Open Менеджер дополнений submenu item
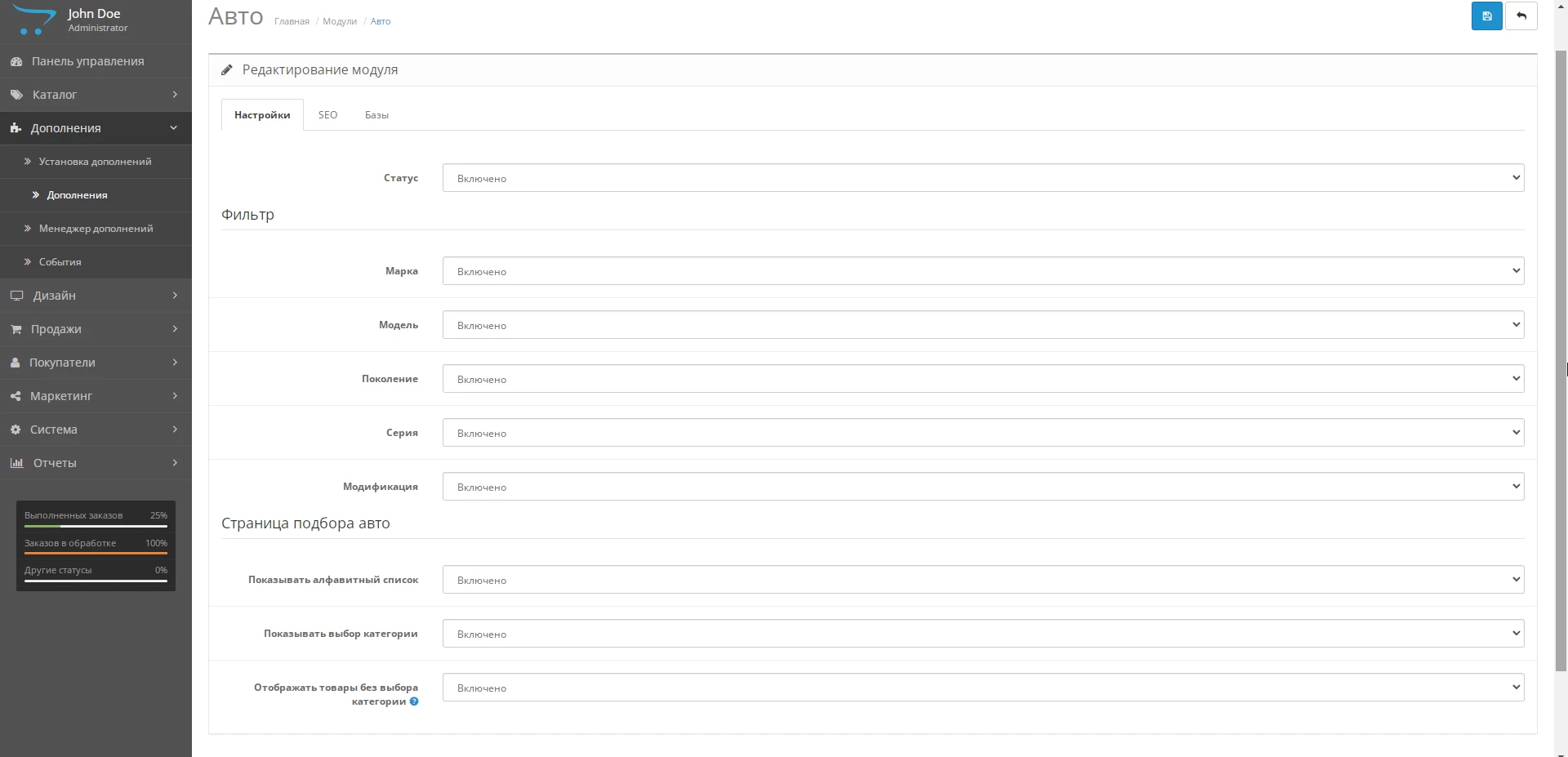Image resolution: width=1568 pixels, height=757 pixels. [96, 229]
